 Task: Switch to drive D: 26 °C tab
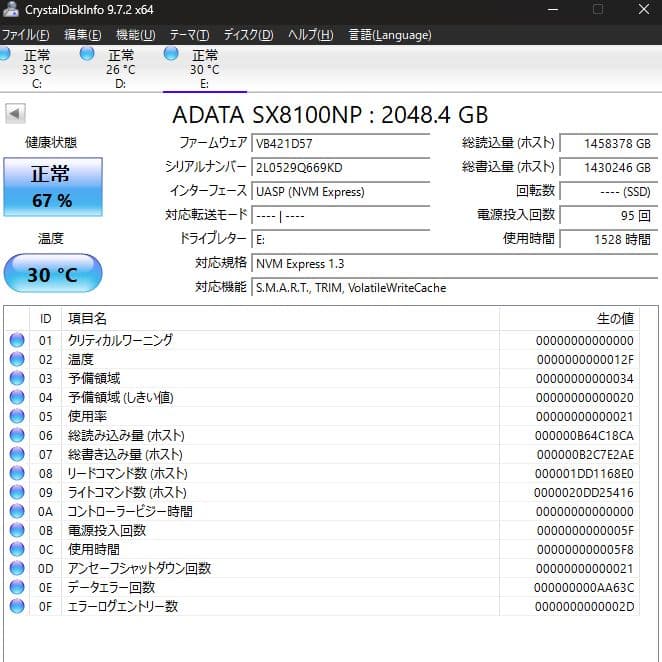click(x=120, y=69)
